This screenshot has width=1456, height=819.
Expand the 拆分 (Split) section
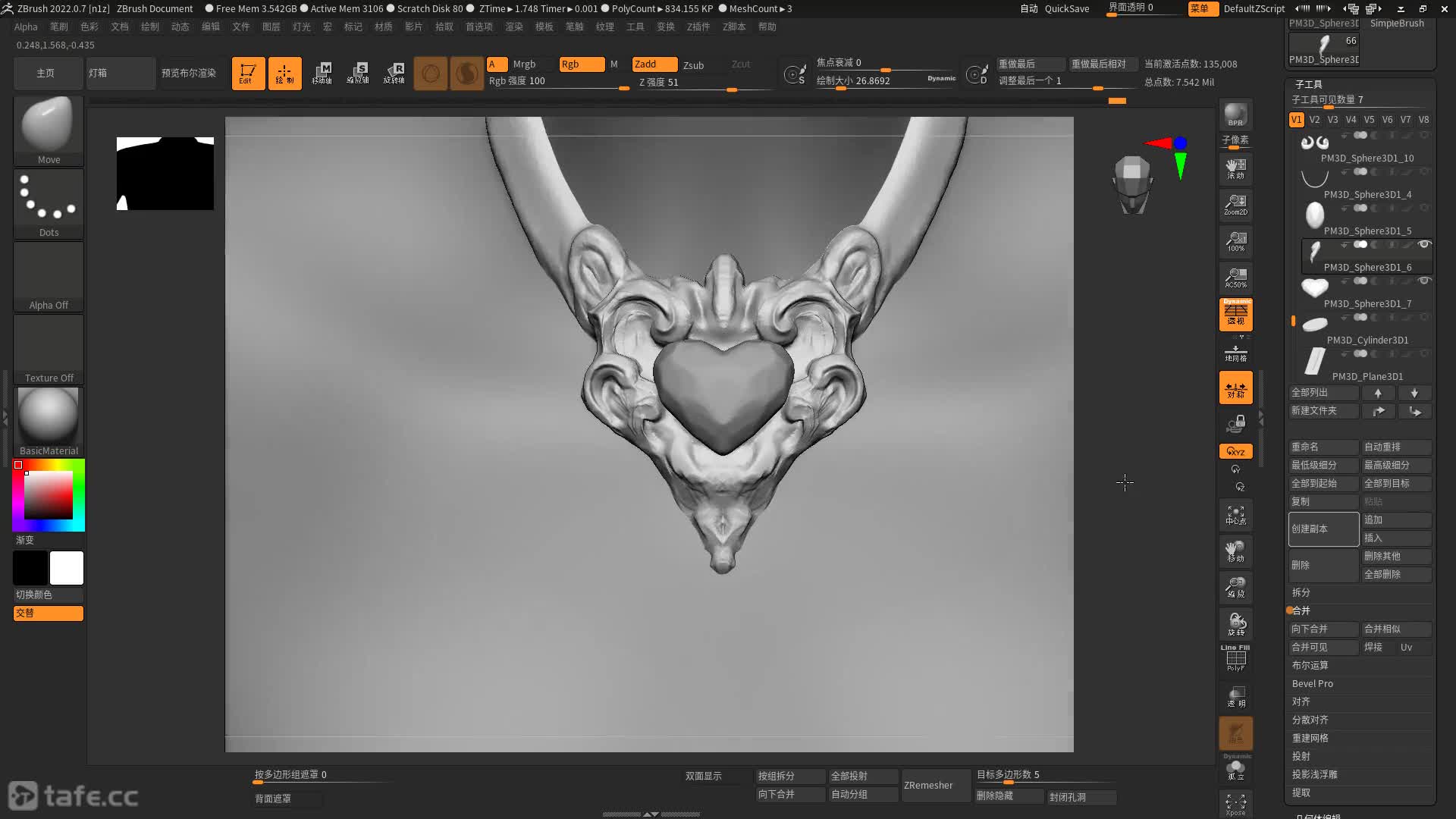click(1301, 592)
